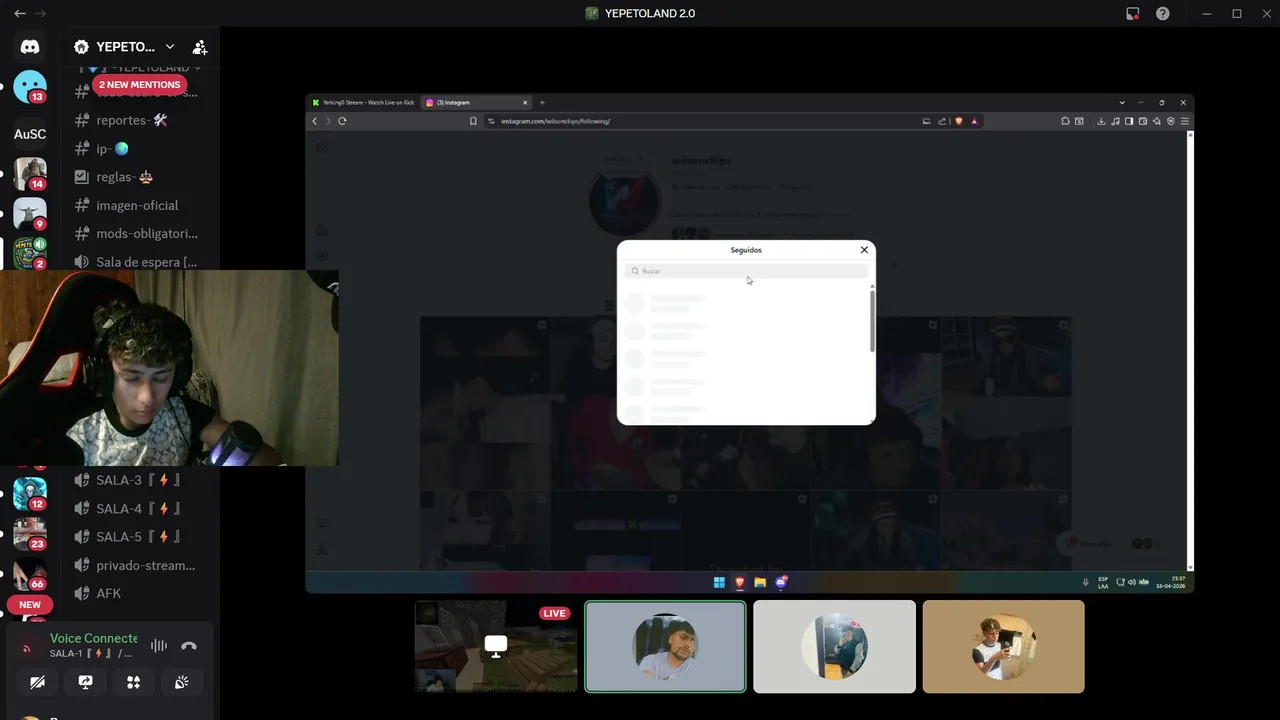Reload the page in the streamed browser
The image size is (1280, 720).
342,121
